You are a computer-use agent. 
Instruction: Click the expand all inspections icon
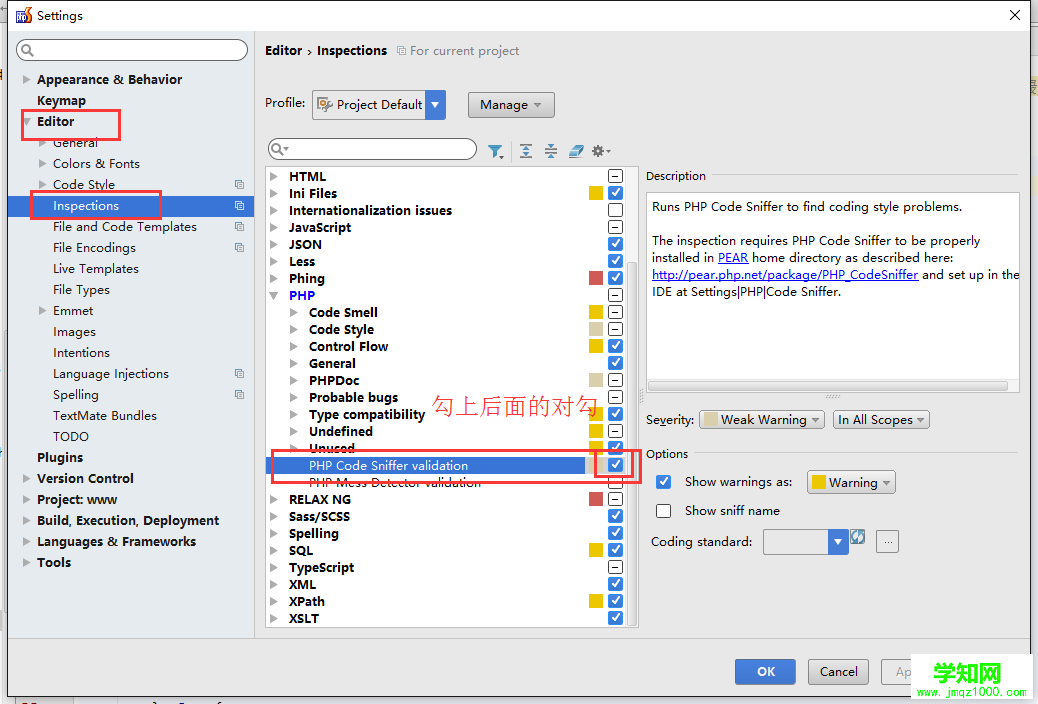click(x=526, y=151)
